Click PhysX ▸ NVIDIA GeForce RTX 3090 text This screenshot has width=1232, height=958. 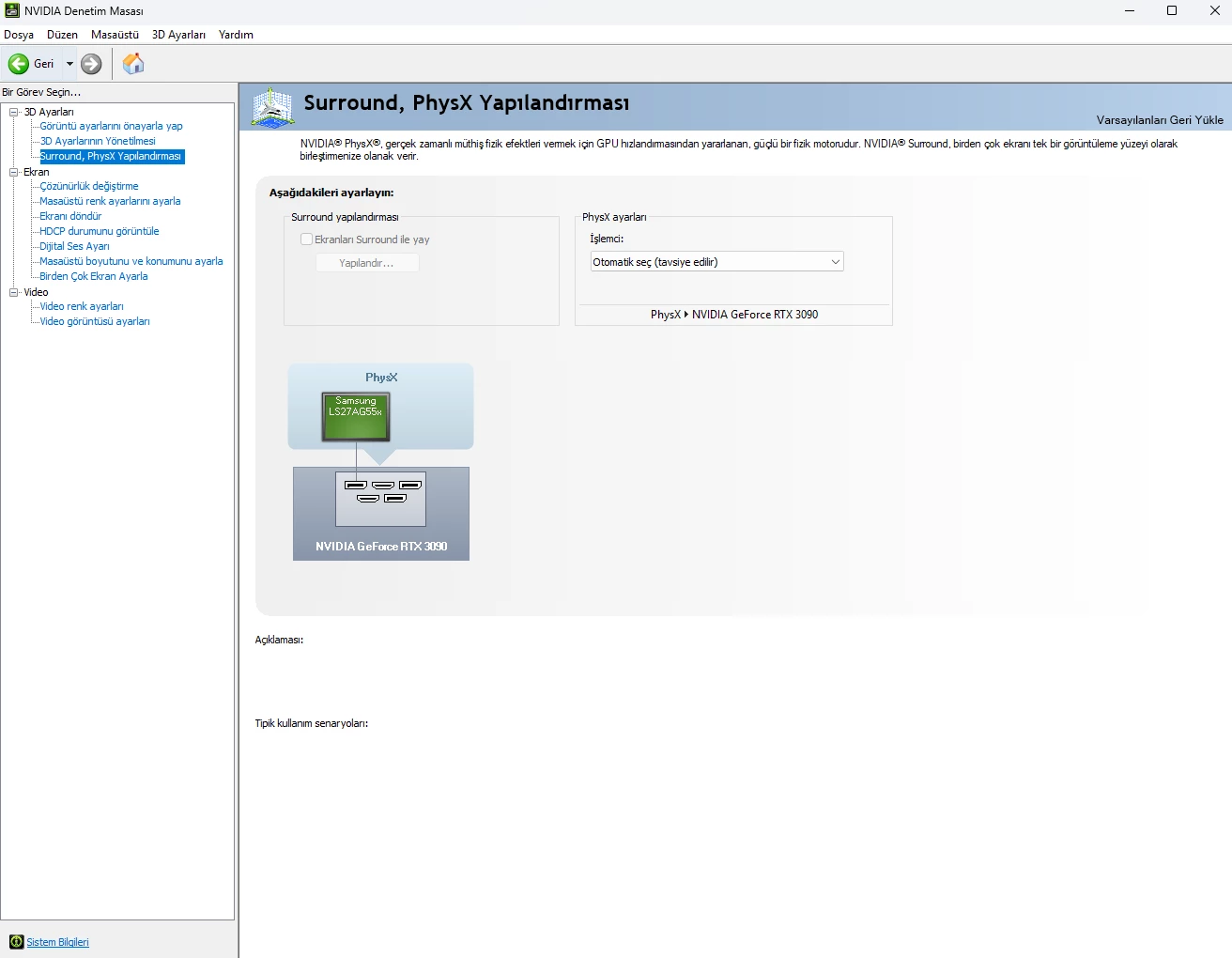coord(734,315)
